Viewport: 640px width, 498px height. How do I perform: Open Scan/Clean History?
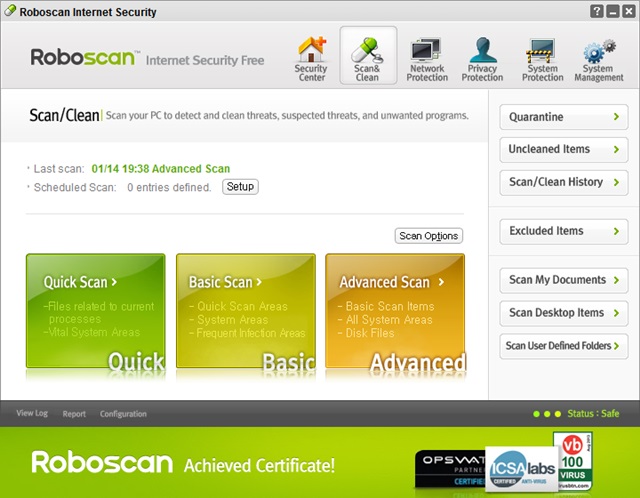click(564, 182)
